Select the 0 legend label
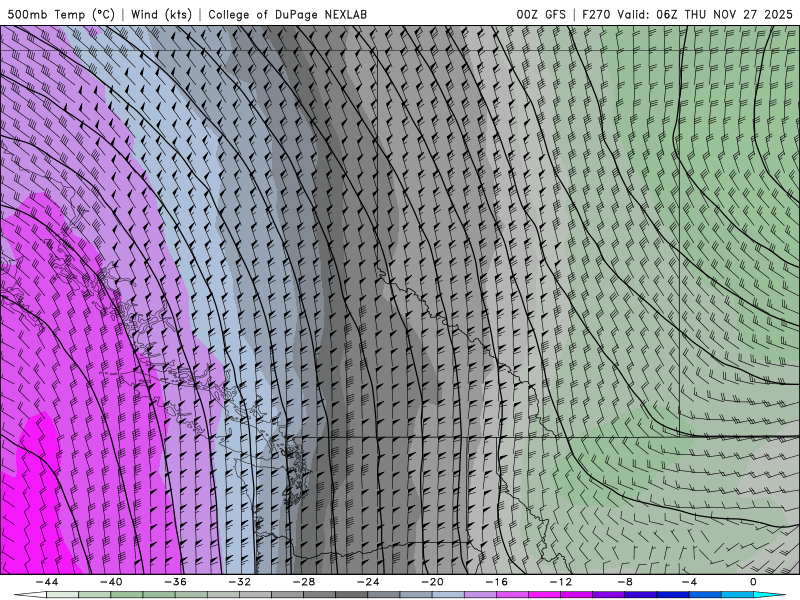This screenshot has height=600, width=800. [753, 582]
